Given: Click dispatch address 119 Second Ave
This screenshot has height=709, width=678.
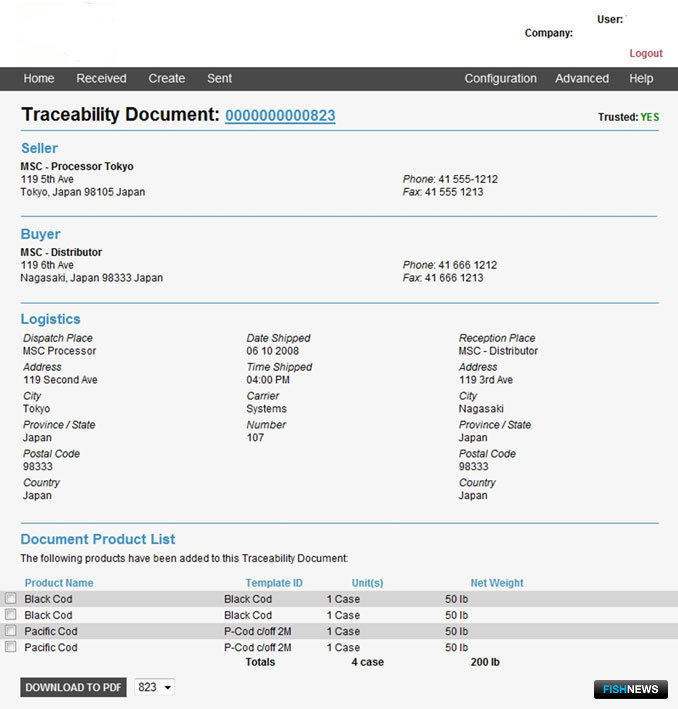Looking at the screenshot, I should [60, 380].
